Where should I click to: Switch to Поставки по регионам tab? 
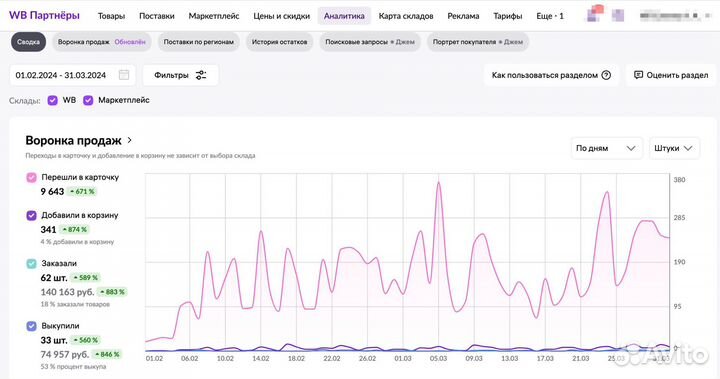[198, 42]
